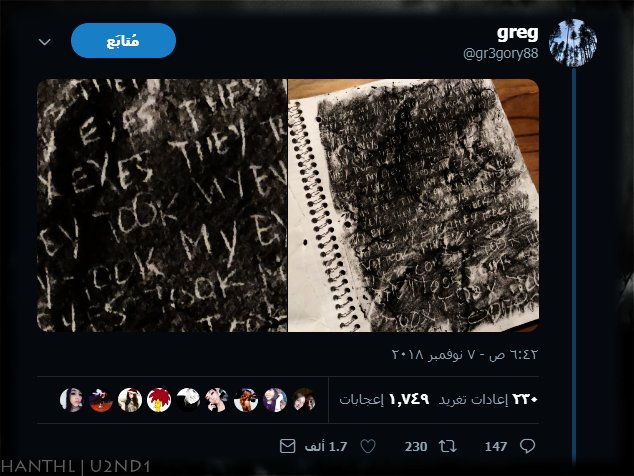Click the 1.7 thousand likes count

(326, 446)
